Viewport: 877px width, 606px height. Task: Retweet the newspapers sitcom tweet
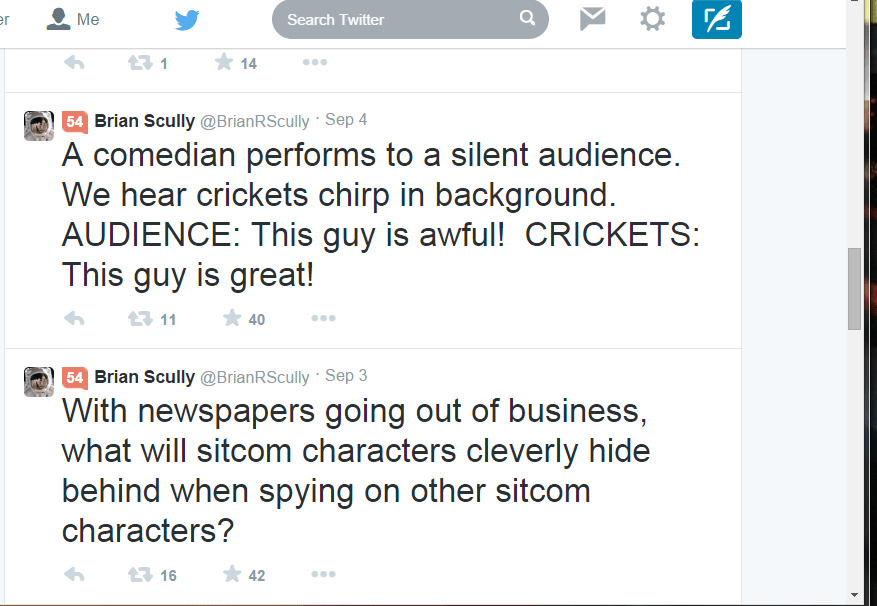pos(140,575)
